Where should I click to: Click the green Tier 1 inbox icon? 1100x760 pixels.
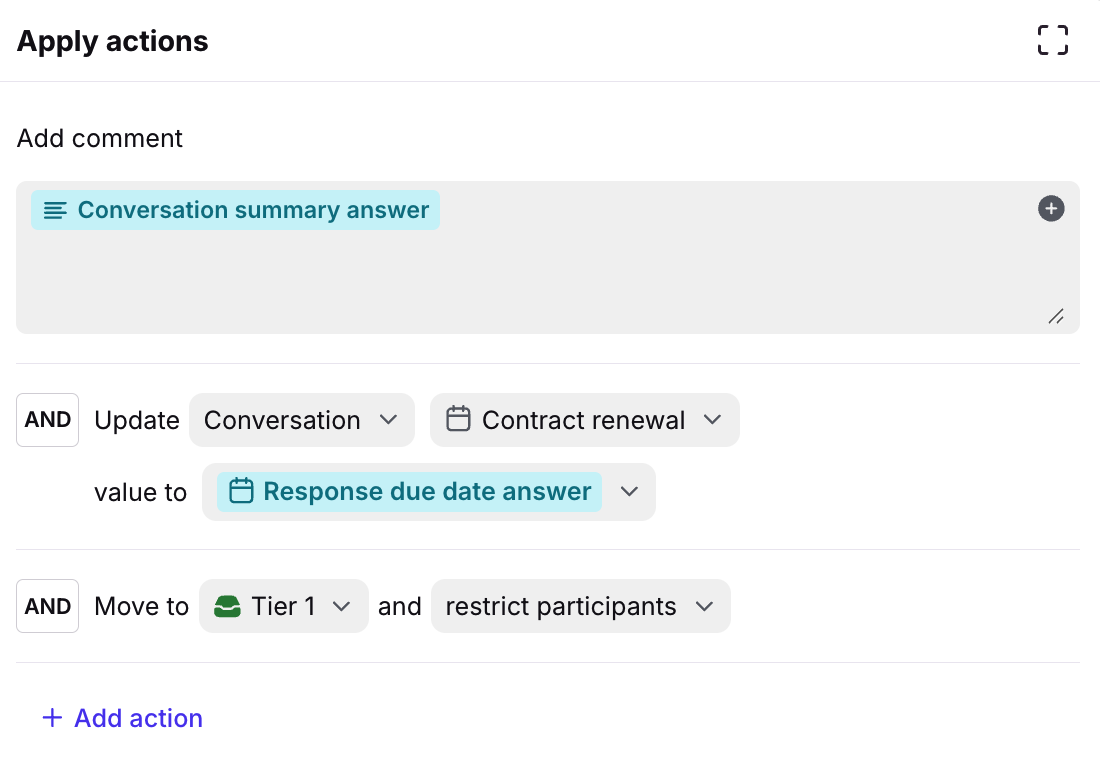pyautogui.click(x=228, y=606)
